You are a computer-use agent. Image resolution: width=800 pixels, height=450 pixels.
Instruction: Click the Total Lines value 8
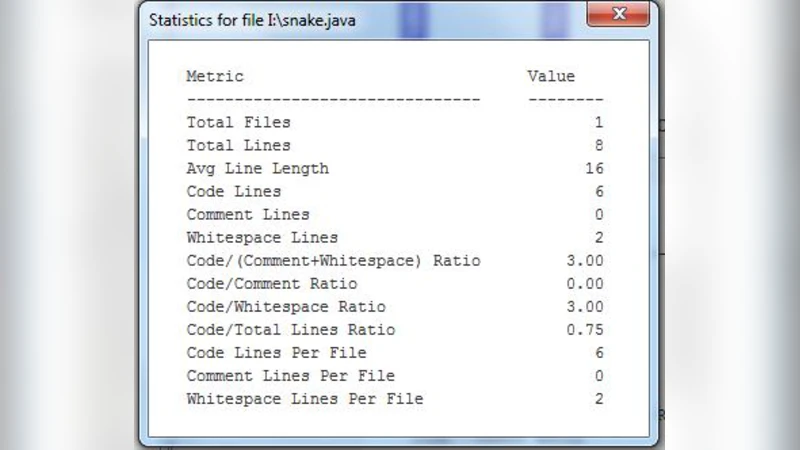coord(599,145)
